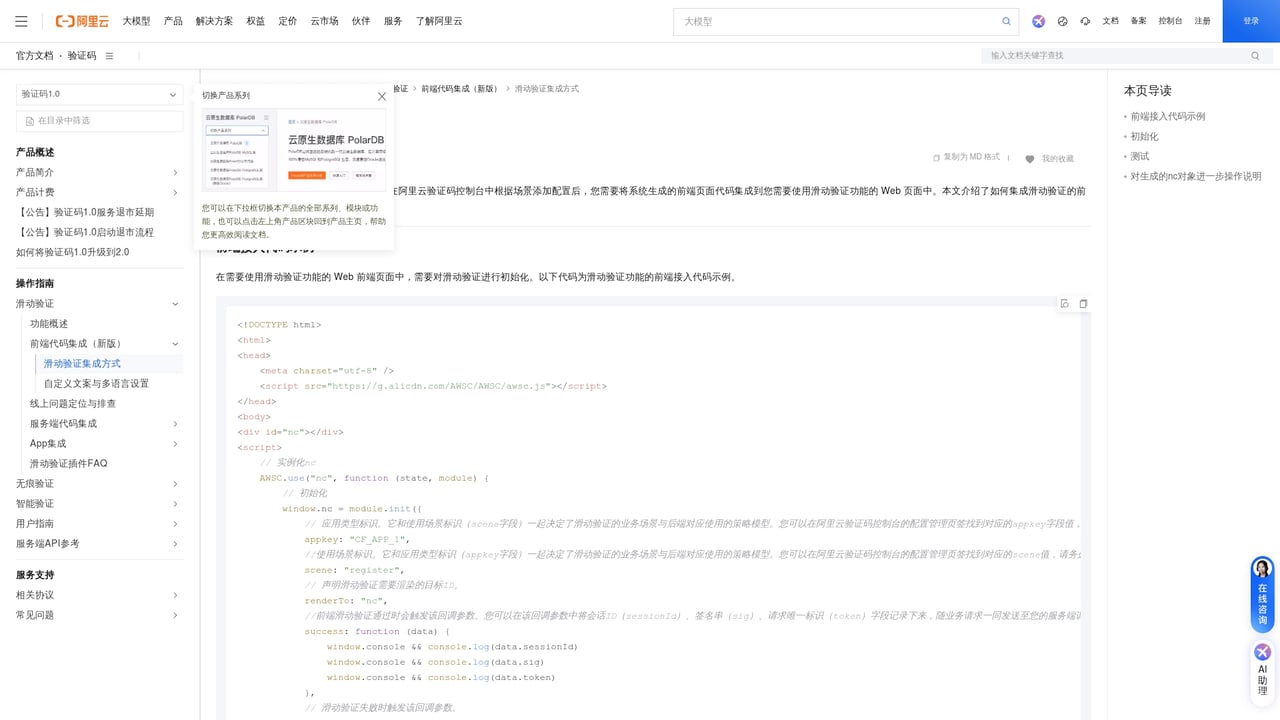Screen dimensions: 1280x720
Task: Open the 解决方案 menu
Action: [x=213, y=21]
